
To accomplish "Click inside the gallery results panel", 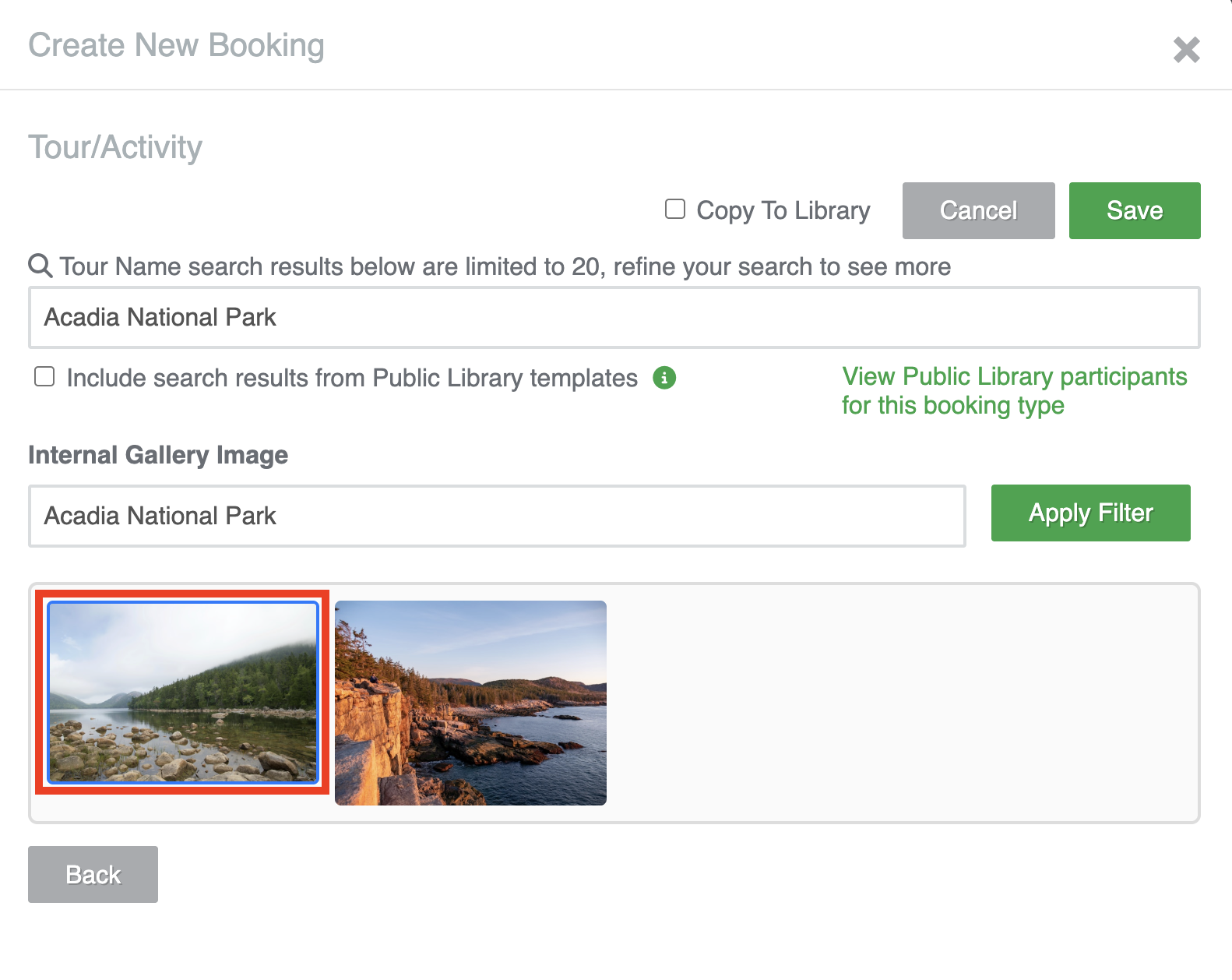I will (857, 701).
